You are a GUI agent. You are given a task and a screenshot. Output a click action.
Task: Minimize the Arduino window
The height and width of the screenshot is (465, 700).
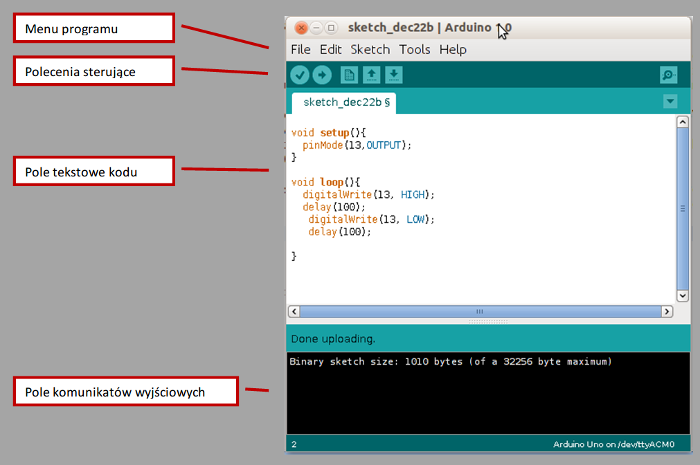pos(316,28)
